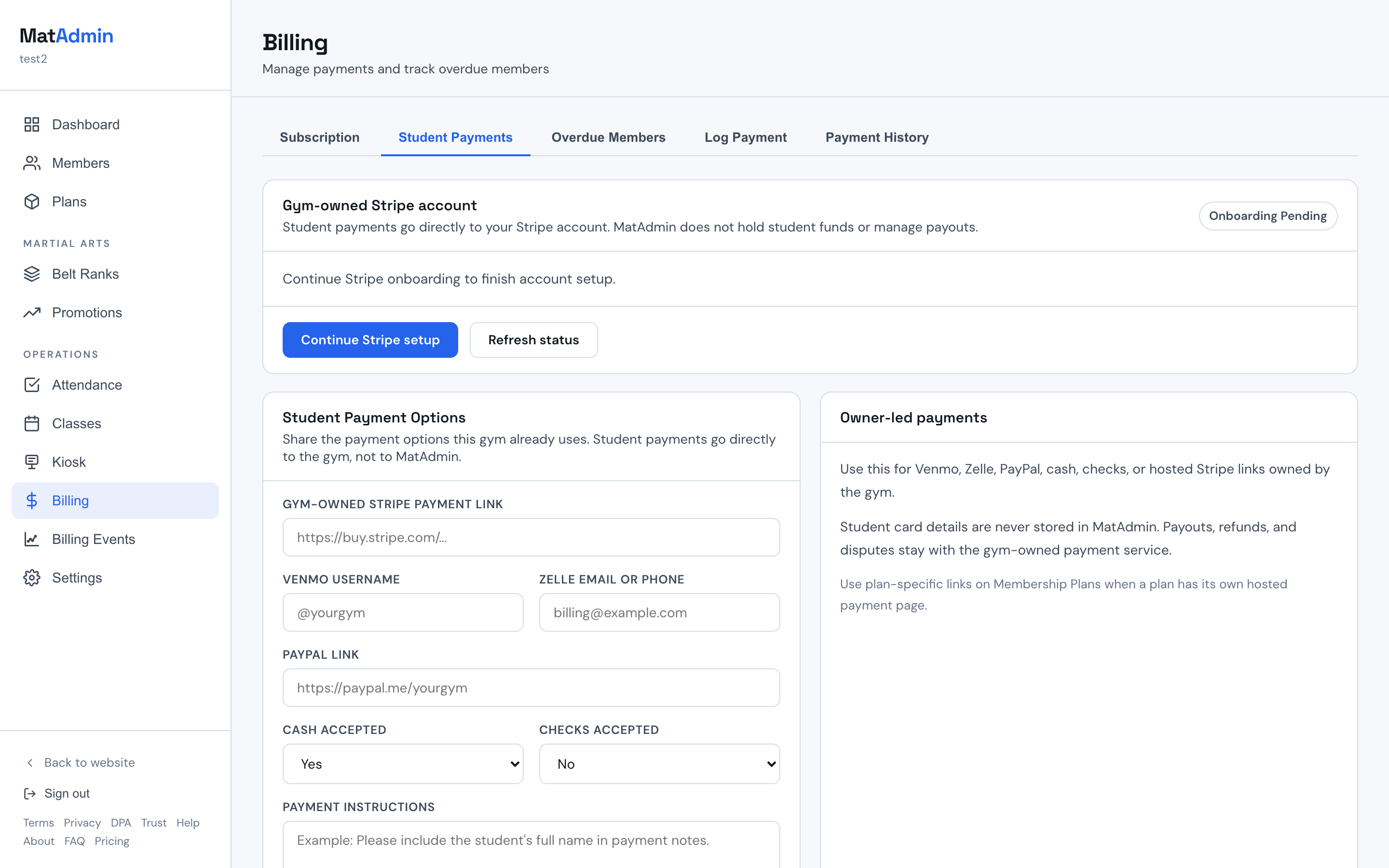Click the Back to website chevron icon
This screenshot has width=1389, height=868.
[30, 762]
